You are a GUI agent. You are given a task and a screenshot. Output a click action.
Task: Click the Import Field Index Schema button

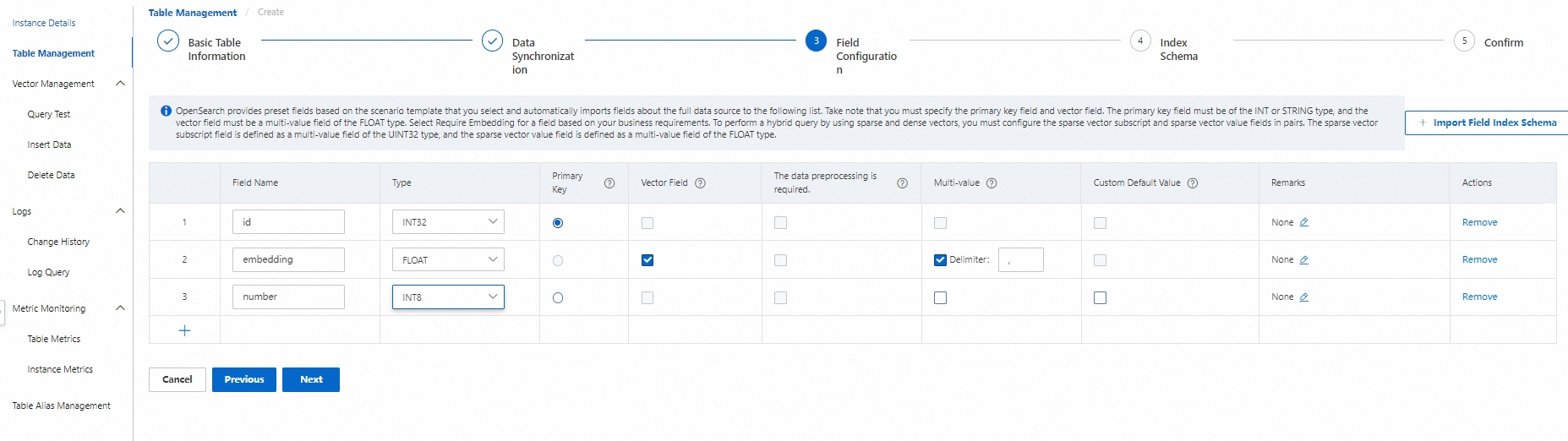tap(1487, 123)
